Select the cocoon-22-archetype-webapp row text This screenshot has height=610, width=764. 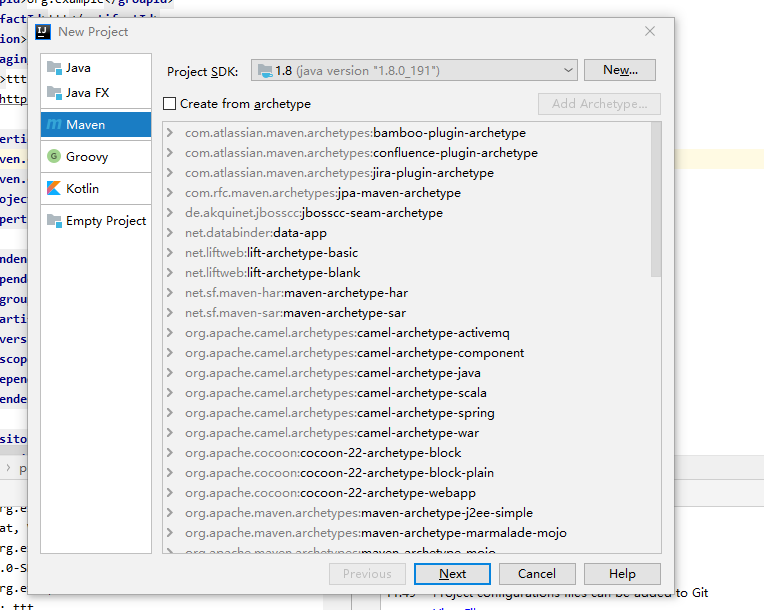(330, 492)
